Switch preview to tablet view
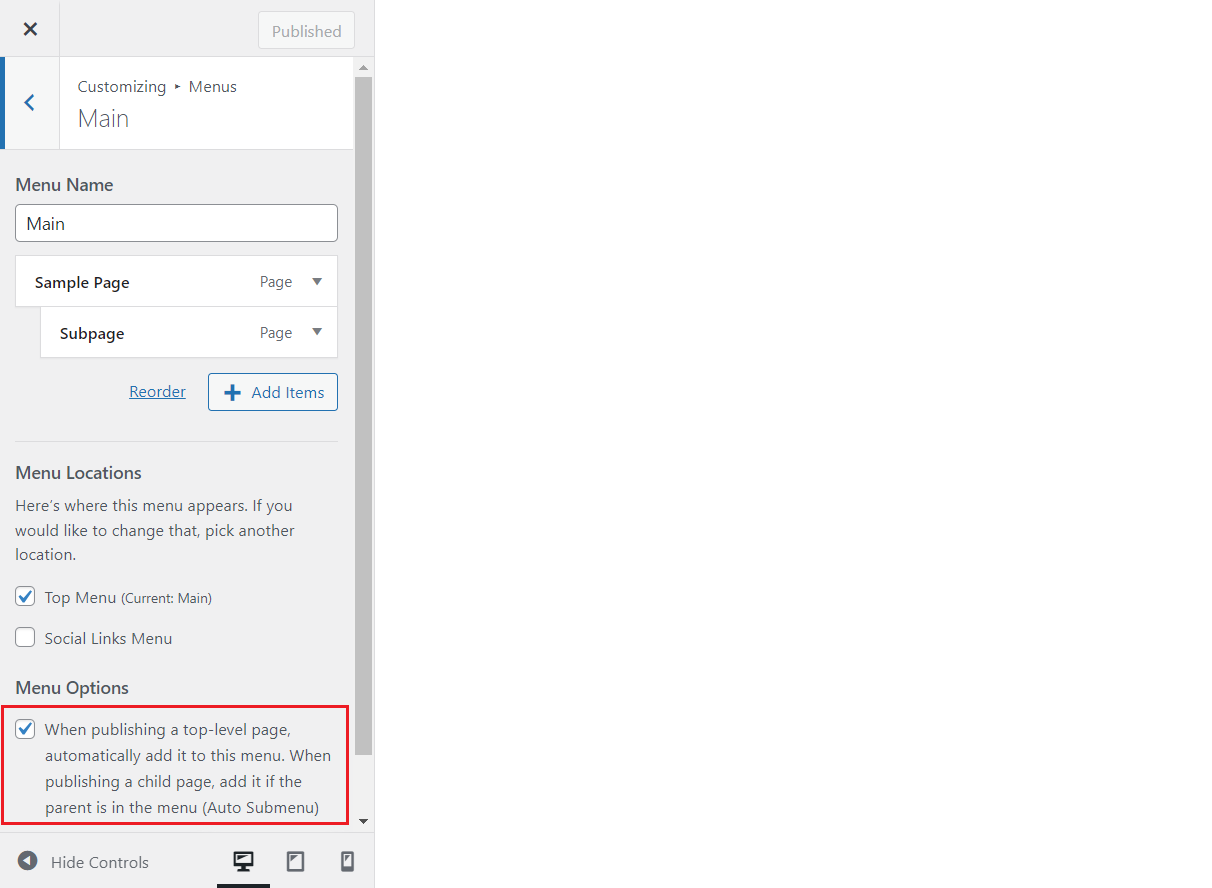The width and height of the screenshot is (1212, 888). (295, 861)
